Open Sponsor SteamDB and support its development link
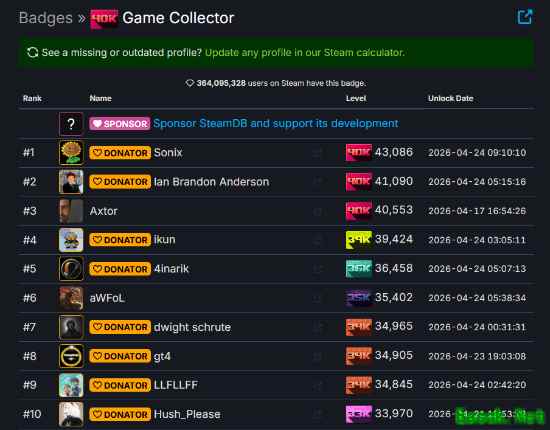The image size is (550, 430). 276,123
